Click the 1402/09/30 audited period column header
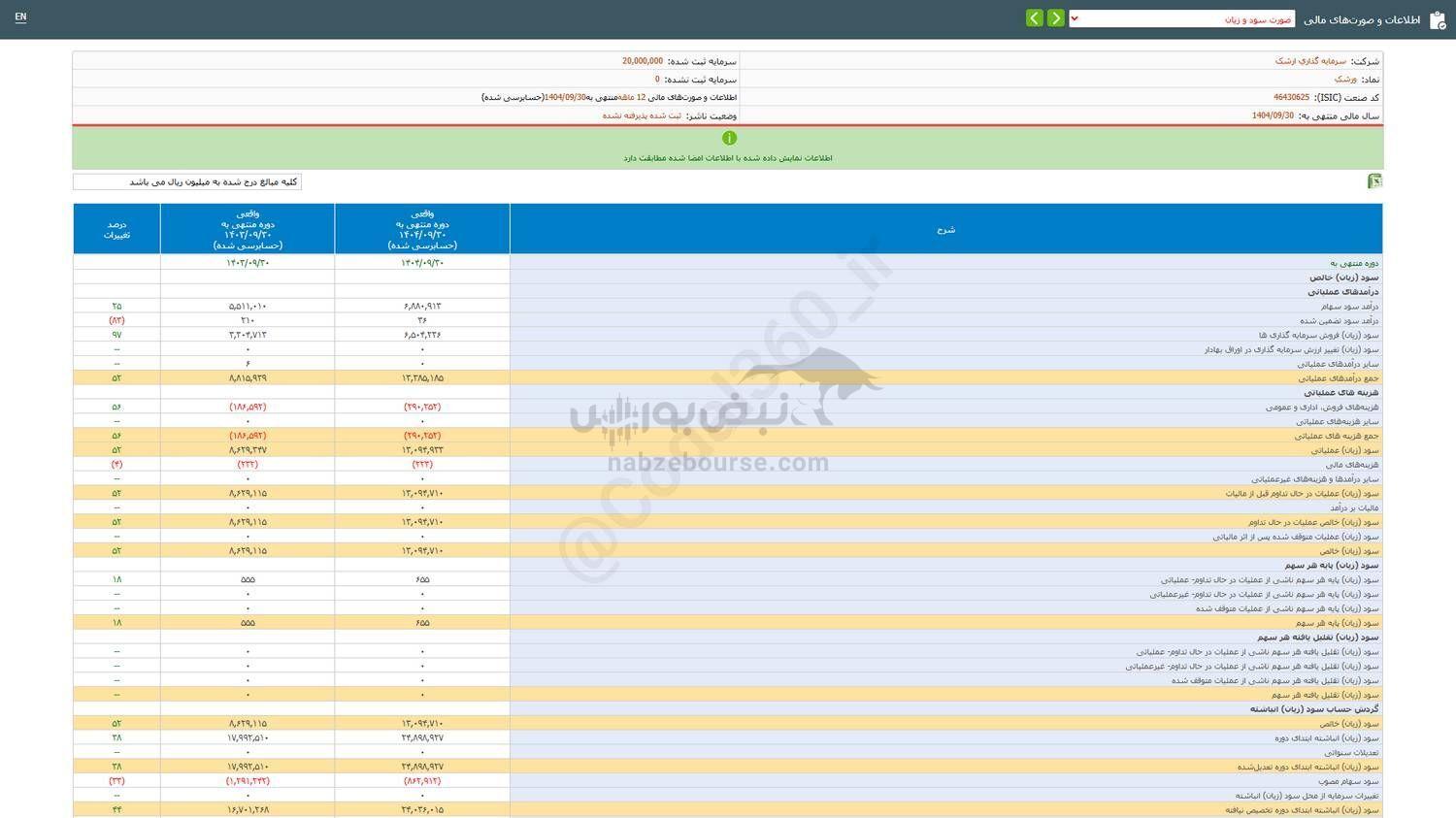This screenshot has height=818, width=1456. tap(248, 229)
